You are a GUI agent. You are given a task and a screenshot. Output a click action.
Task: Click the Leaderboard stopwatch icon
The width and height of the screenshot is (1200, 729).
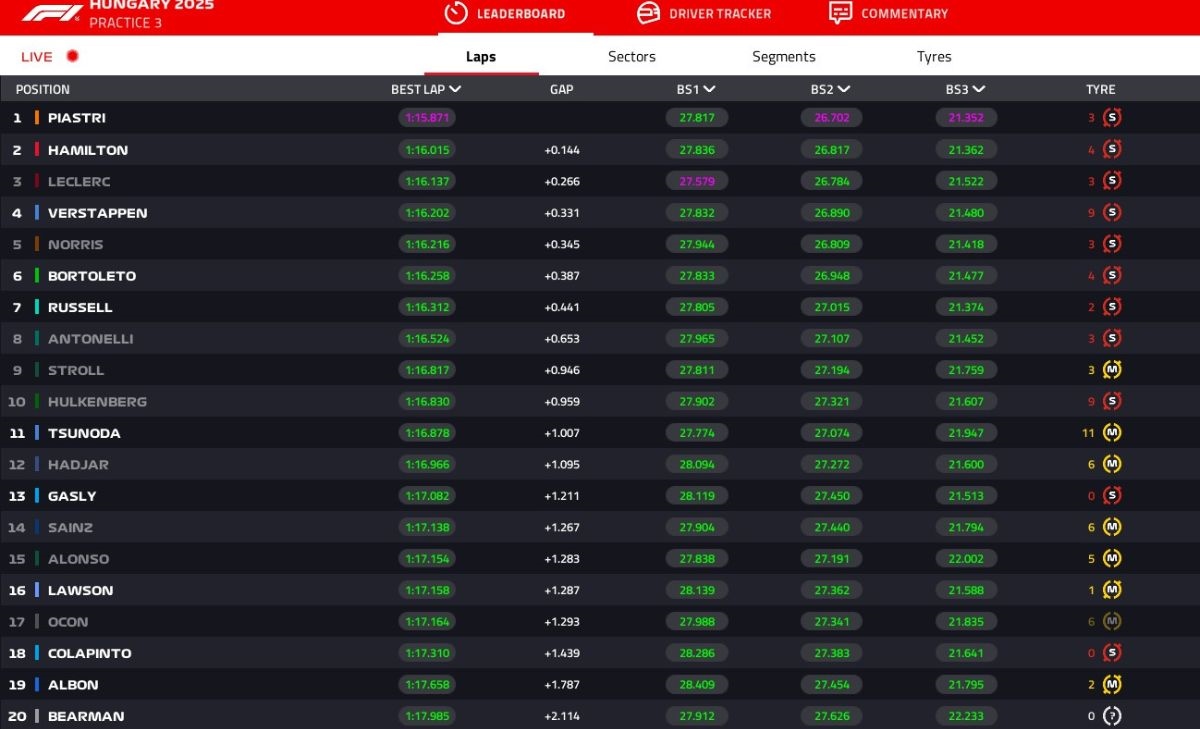tap(456, 13)
